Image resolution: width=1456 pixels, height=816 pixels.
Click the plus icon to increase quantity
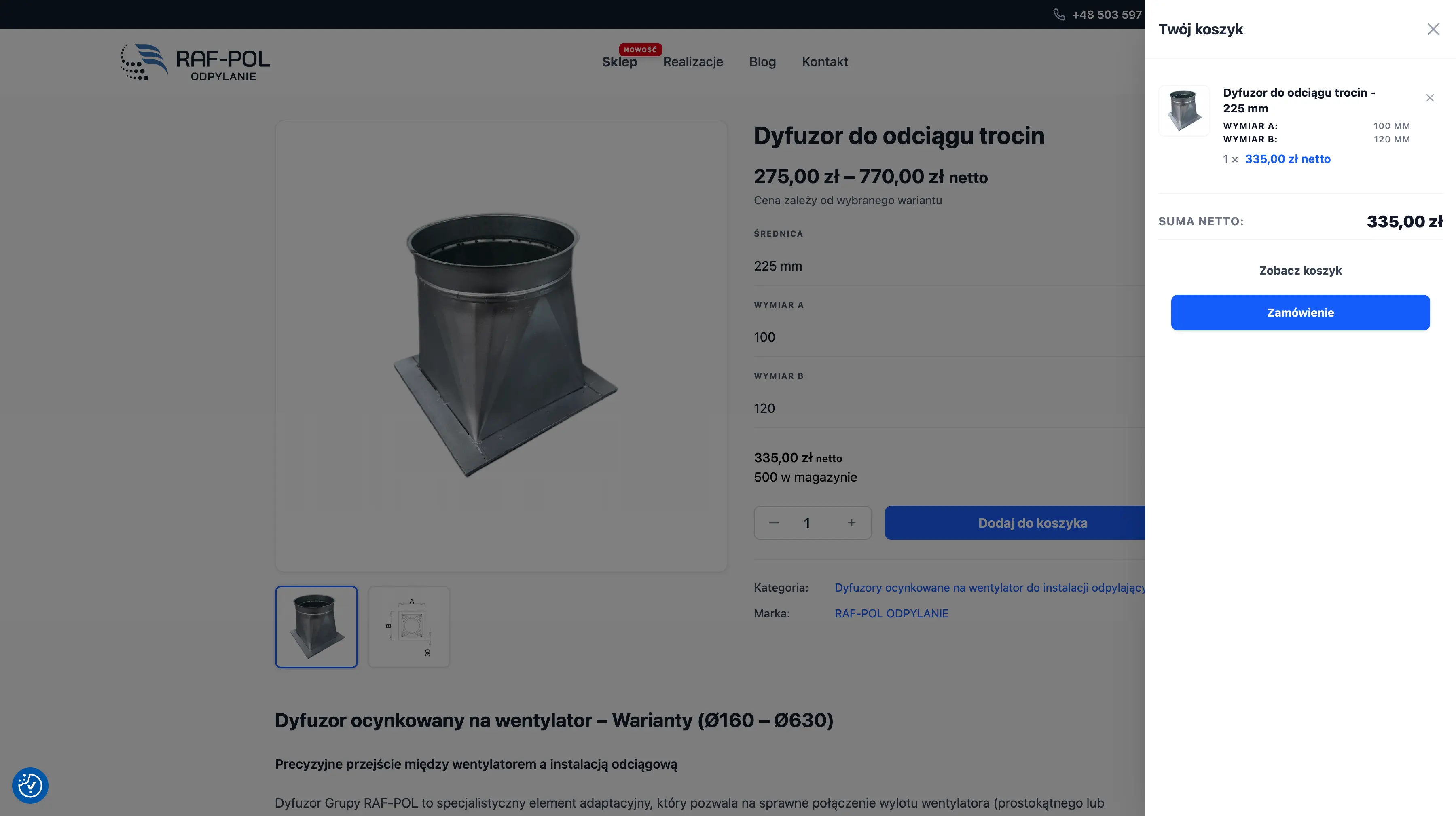[x=851, y=523]
